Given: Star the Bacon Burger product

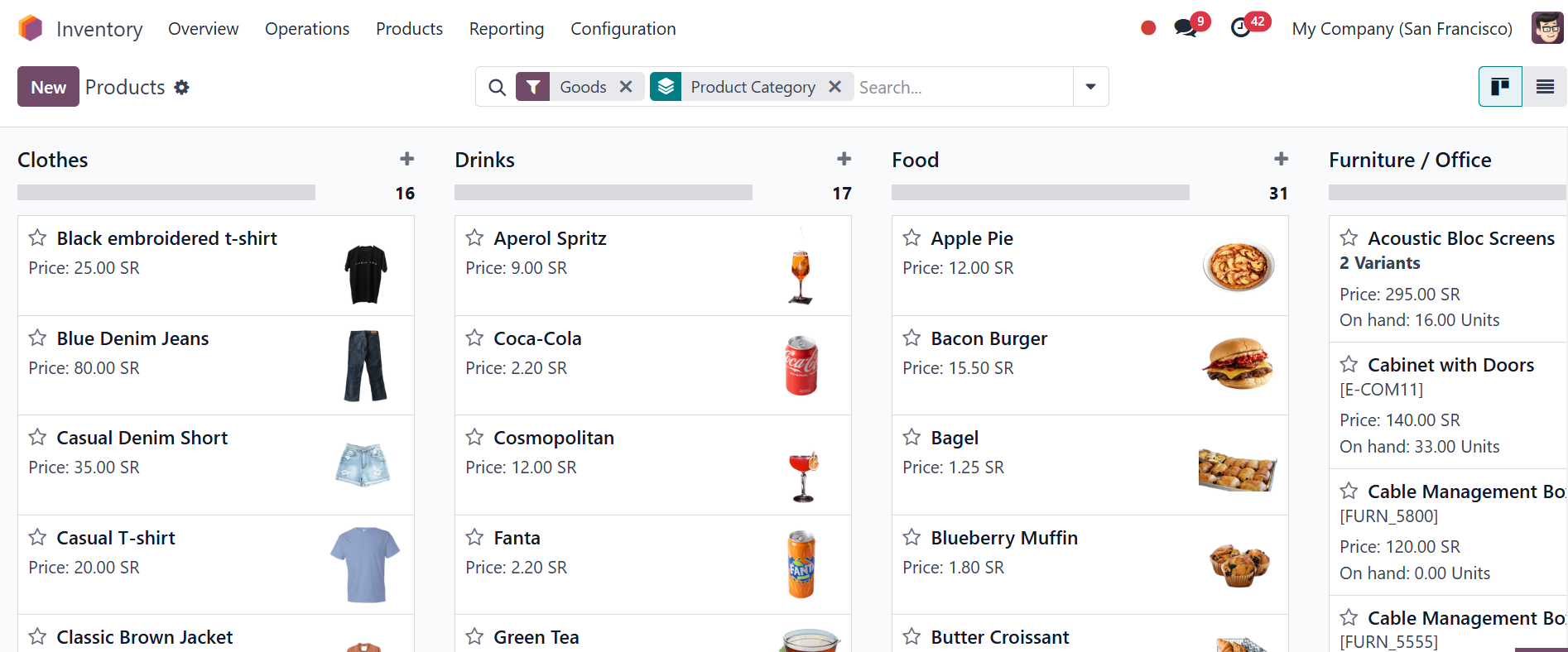Looking at the screenshot, I should pyautogui.click(x=911, y=338).
